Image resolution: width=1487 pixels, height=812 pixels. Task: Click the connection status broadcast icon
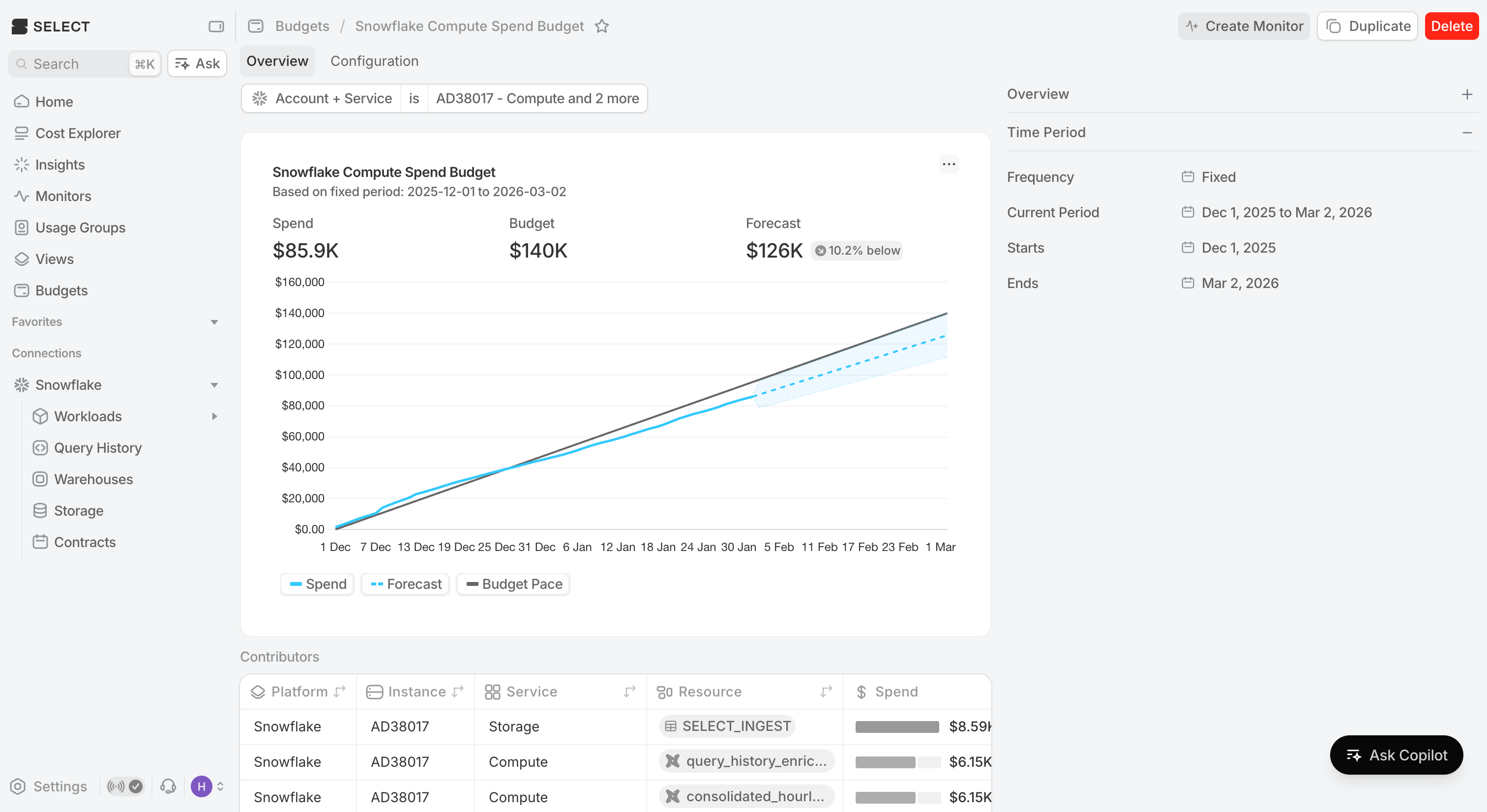pos(116,786)
